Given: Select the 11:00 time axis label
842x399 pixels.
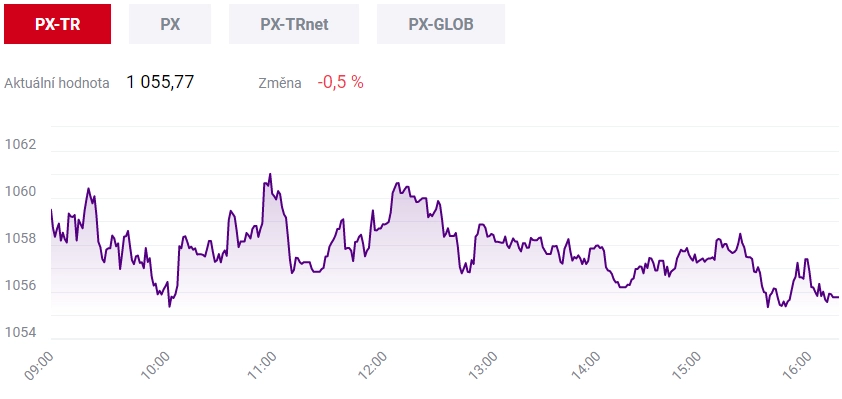Looking at the screenshot, I should pos(262,366).
